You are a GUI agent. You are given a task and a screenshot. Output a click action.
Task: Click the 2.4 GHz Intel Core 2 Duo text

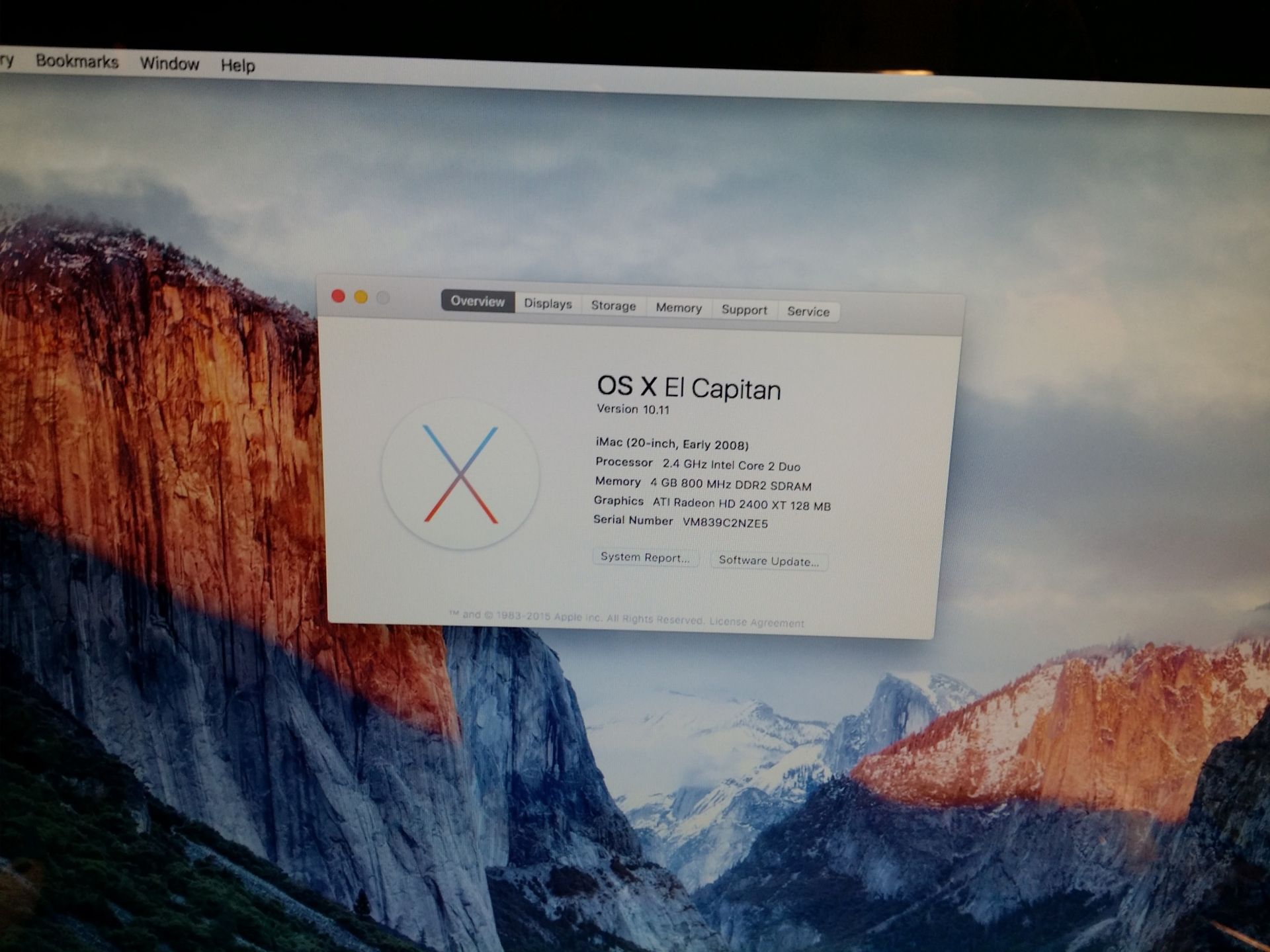732,466
